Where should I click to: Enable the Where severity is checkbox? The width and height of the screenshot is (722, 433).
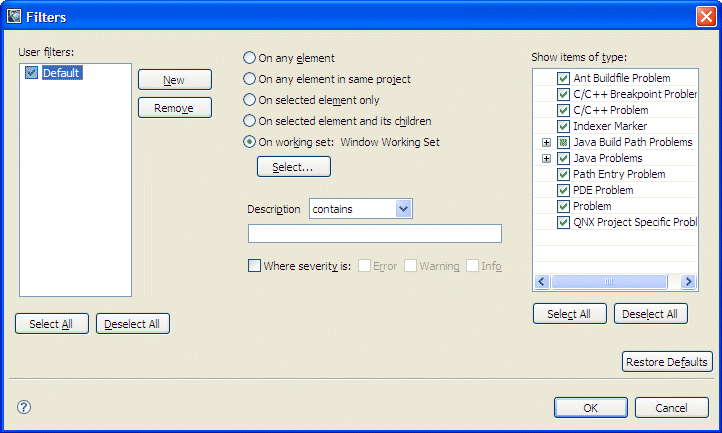254,266
